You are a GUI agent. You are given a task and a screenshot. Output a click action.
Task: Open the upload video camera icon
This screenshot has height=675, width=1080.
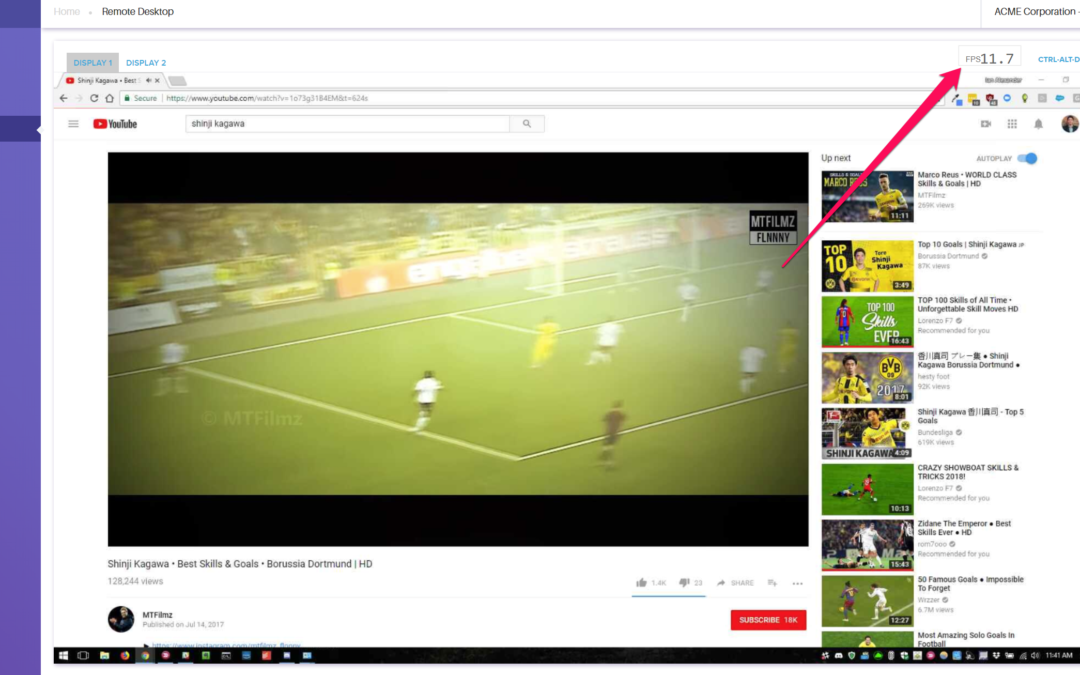[x=986, y=124]
